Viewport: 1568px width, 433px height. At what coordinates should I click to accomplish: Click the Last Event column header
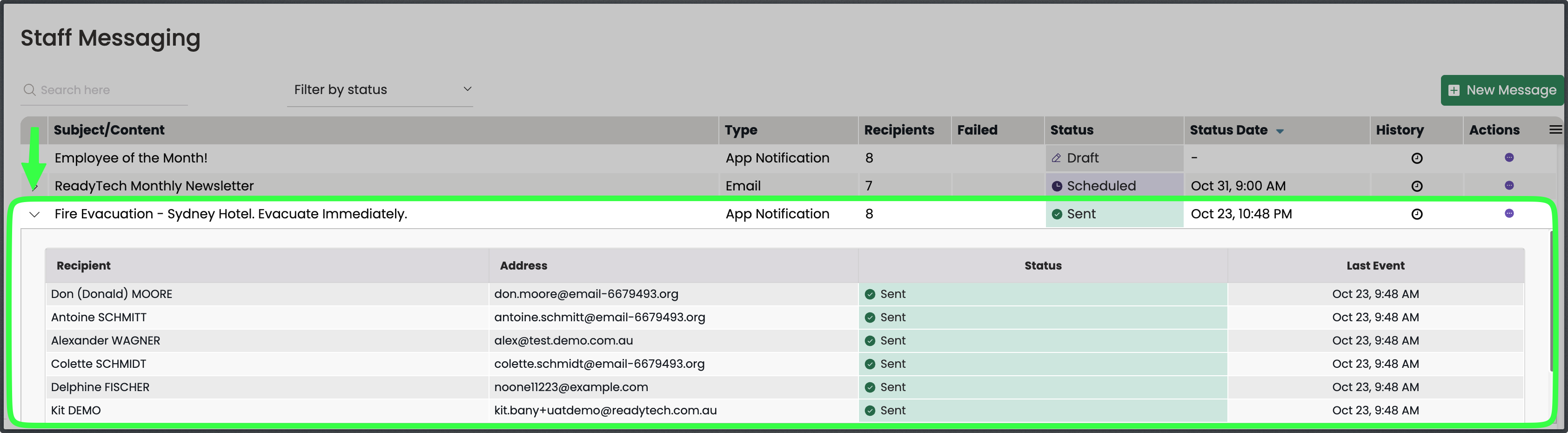point(1375,265)
